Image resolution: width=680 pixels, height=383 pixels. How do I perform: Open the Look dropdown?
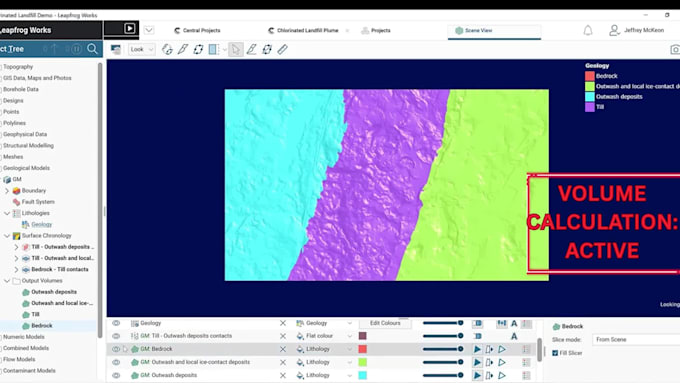pos(141,49)
